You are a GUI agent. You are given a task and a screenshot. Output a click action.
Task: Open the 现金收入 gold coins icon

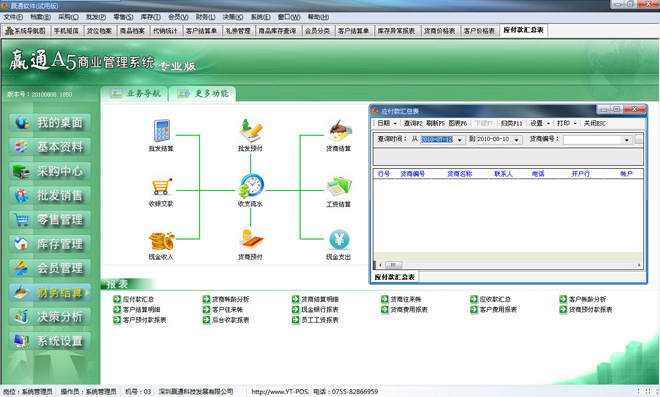[x=161, y=241]
